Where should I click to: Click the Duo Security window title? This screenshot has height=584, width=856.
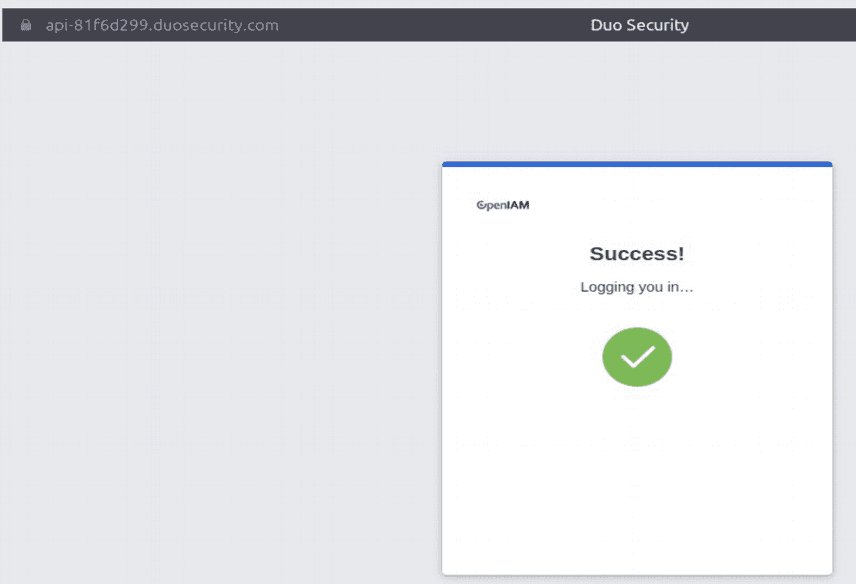point(639,25)
